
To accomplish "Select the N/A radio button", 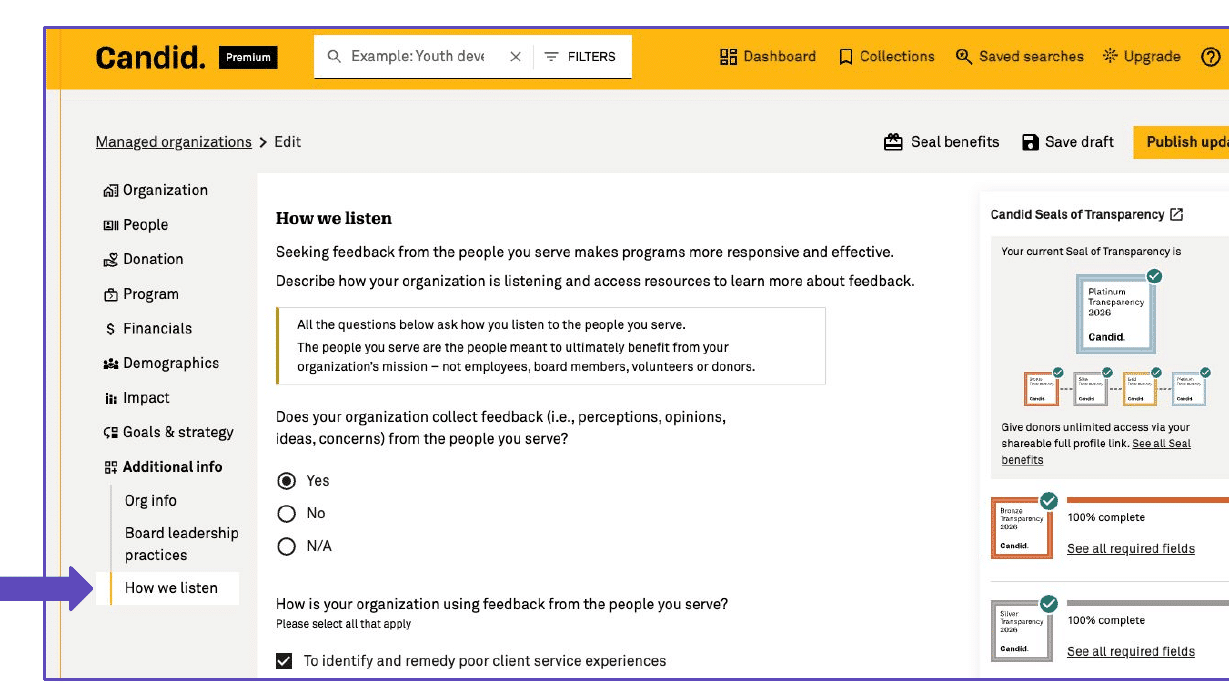I will pos(287,546).
